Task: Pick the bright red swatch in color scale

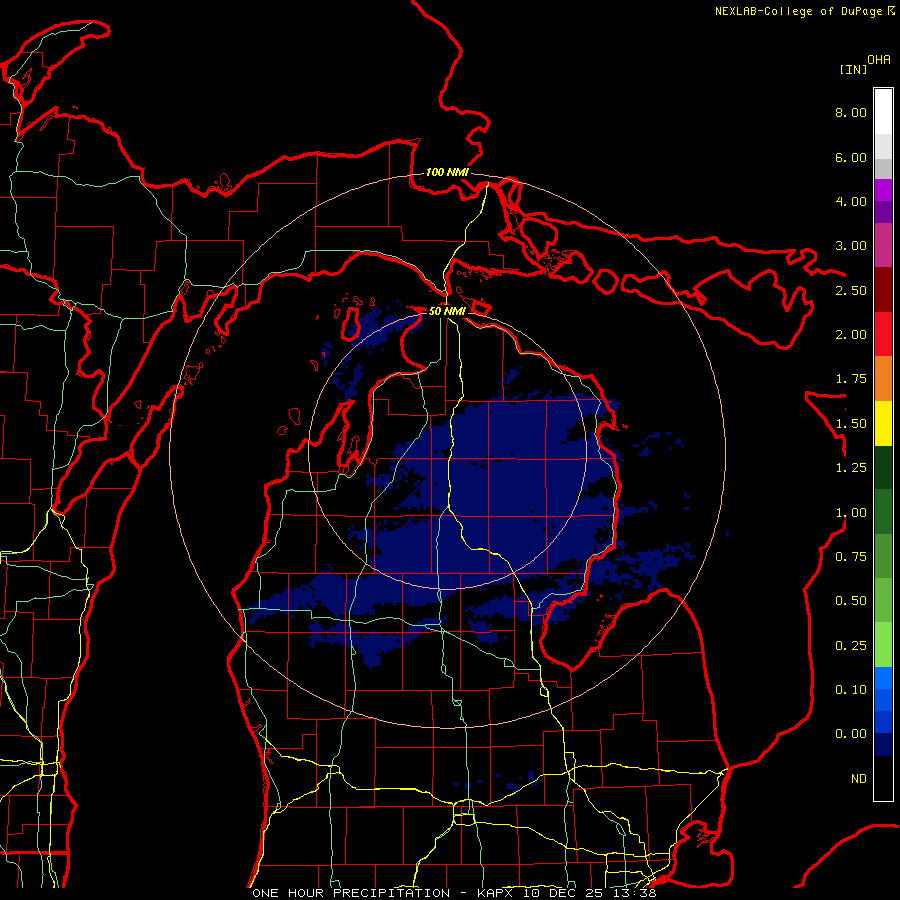Action: (883, 334)
